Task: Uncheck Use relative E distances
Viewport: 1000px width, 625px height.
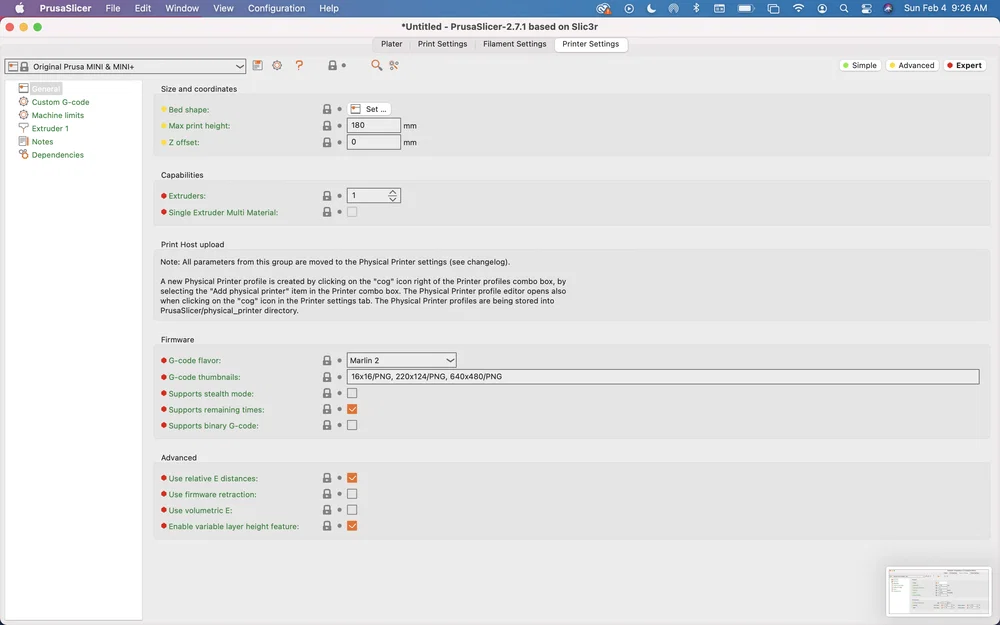Action: [x=352, y=478]
